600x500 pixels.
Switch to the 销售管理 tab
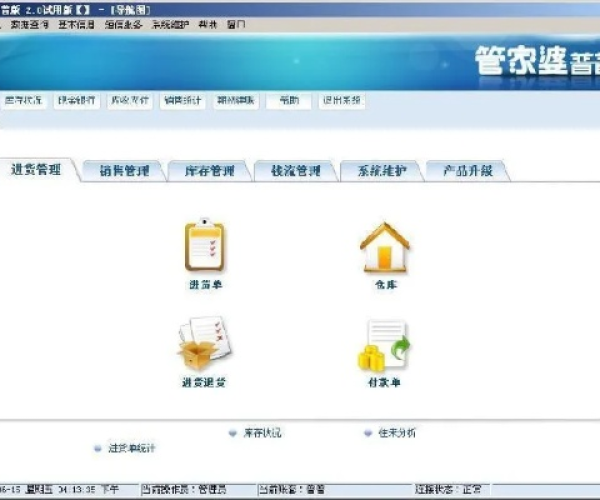coord(124,171)
